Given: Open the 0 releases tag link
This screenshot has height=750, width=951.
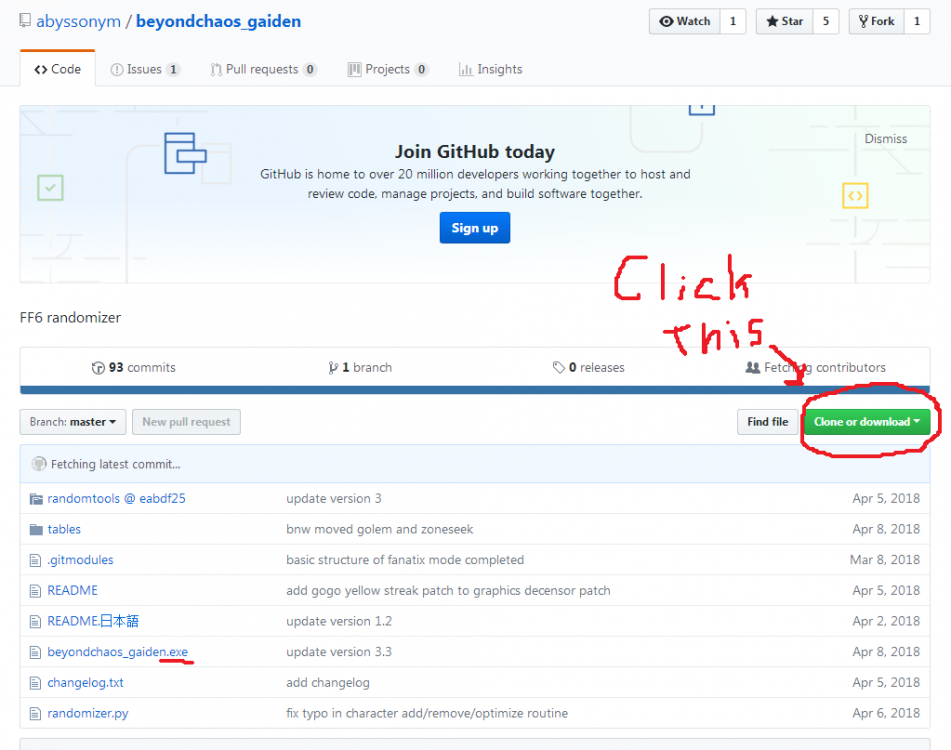Looking at the screenshot, I should (588, 367).
